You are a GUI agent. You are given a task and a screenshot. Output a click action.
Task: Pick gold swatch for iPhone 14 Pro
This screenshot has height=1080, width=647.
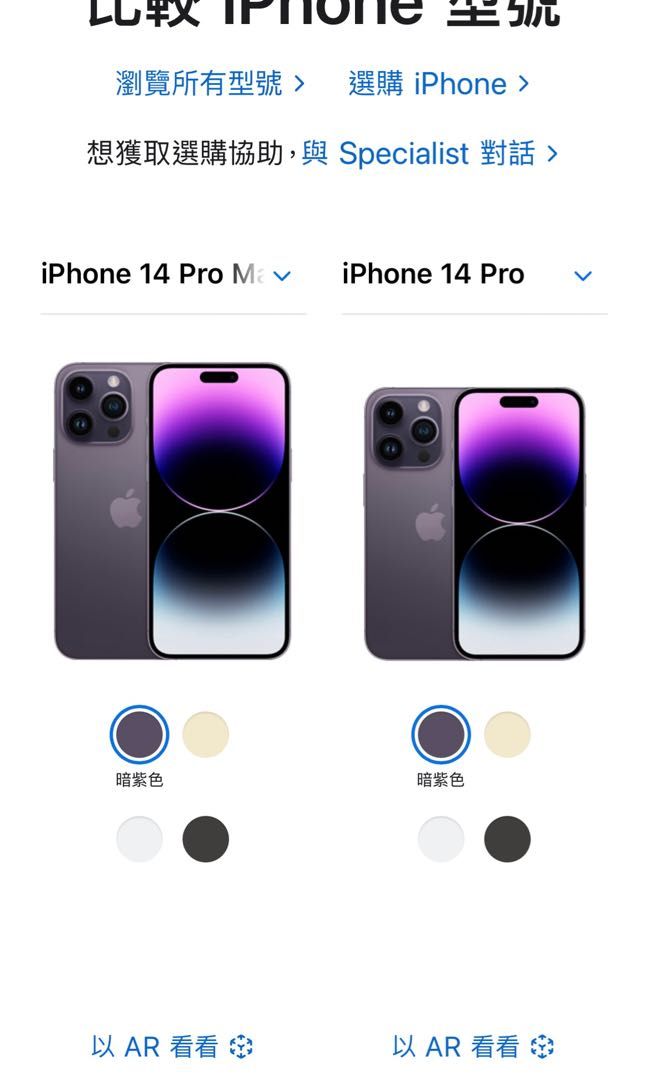coord(507,734)
